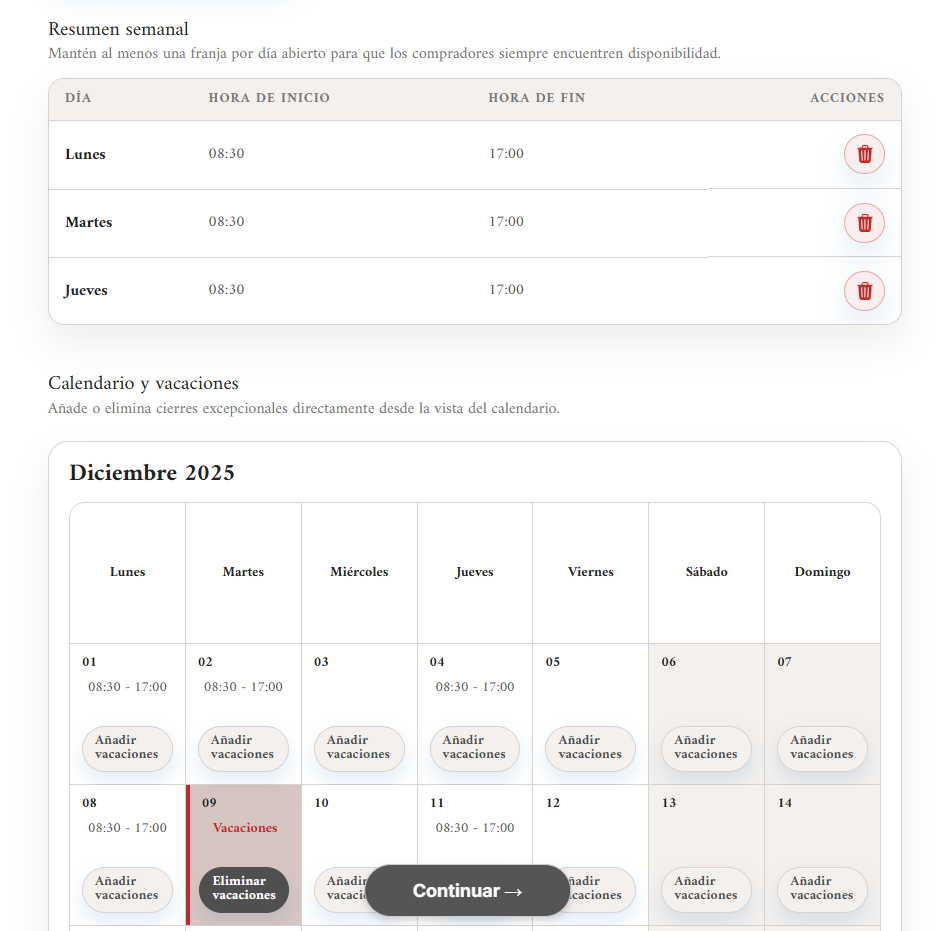The height and width of the screenshot is (931, 938).
Task: Add vacation on December 12
Action: pos(601,889)
